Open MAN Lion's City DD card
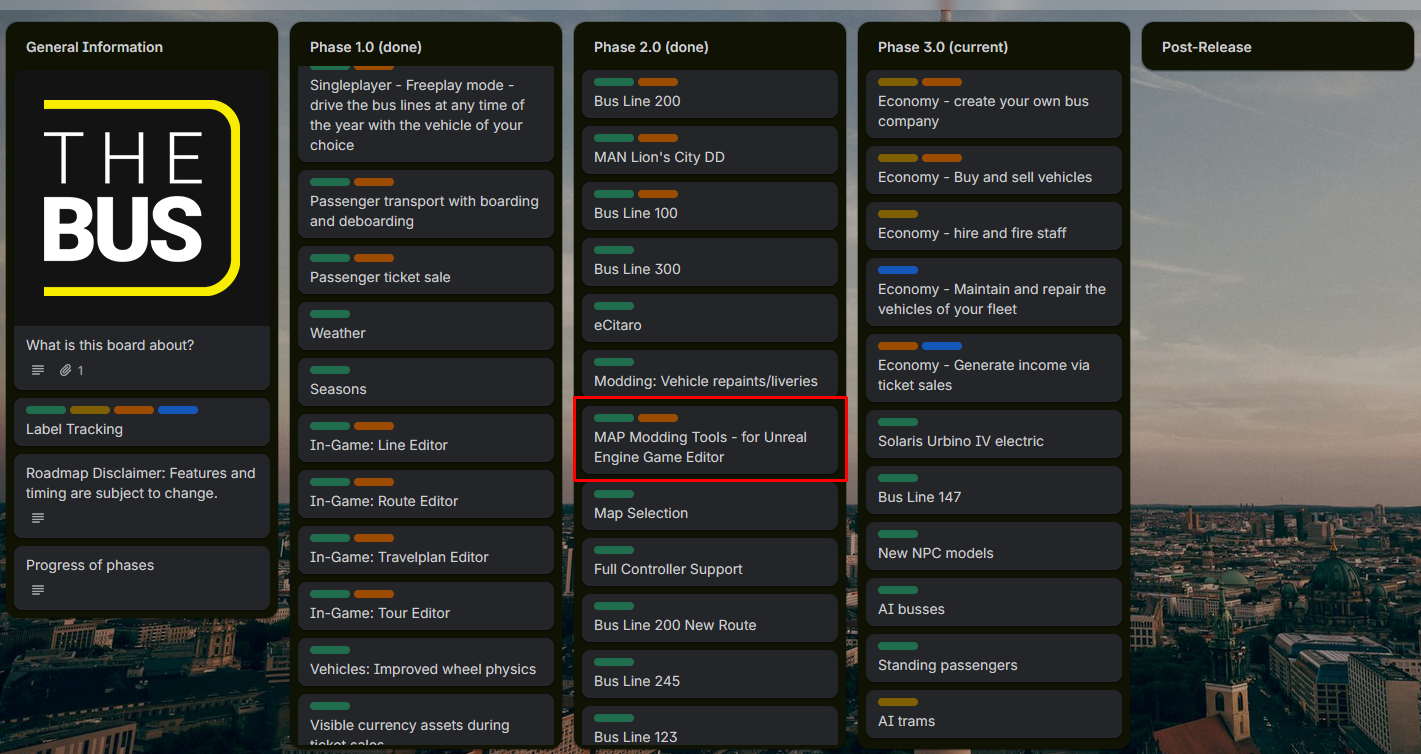The width and height of the screenshot is (1421, 754). tap(710, 150)
